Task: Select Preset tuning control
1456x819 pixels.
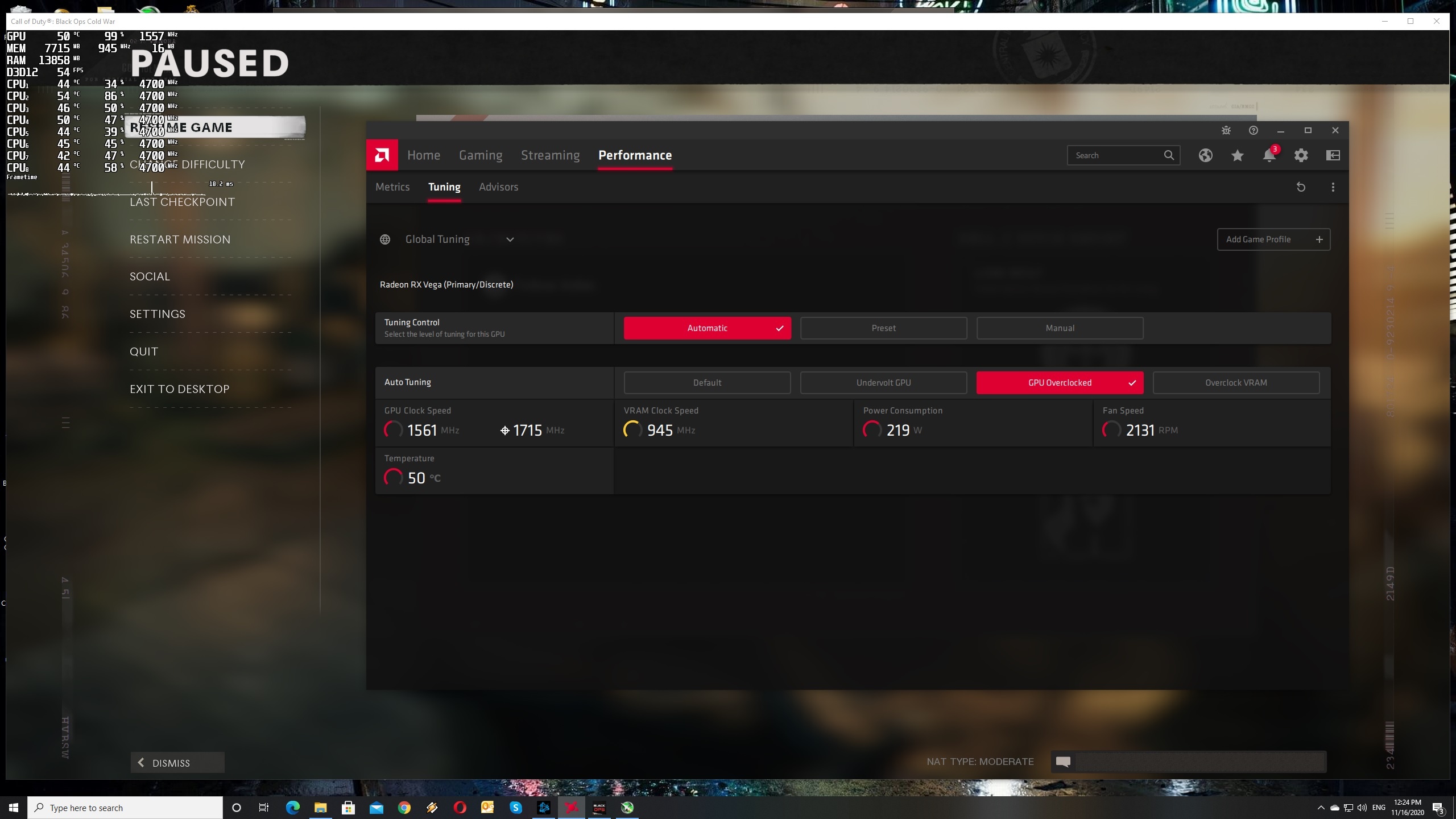Action: (883, 328)
